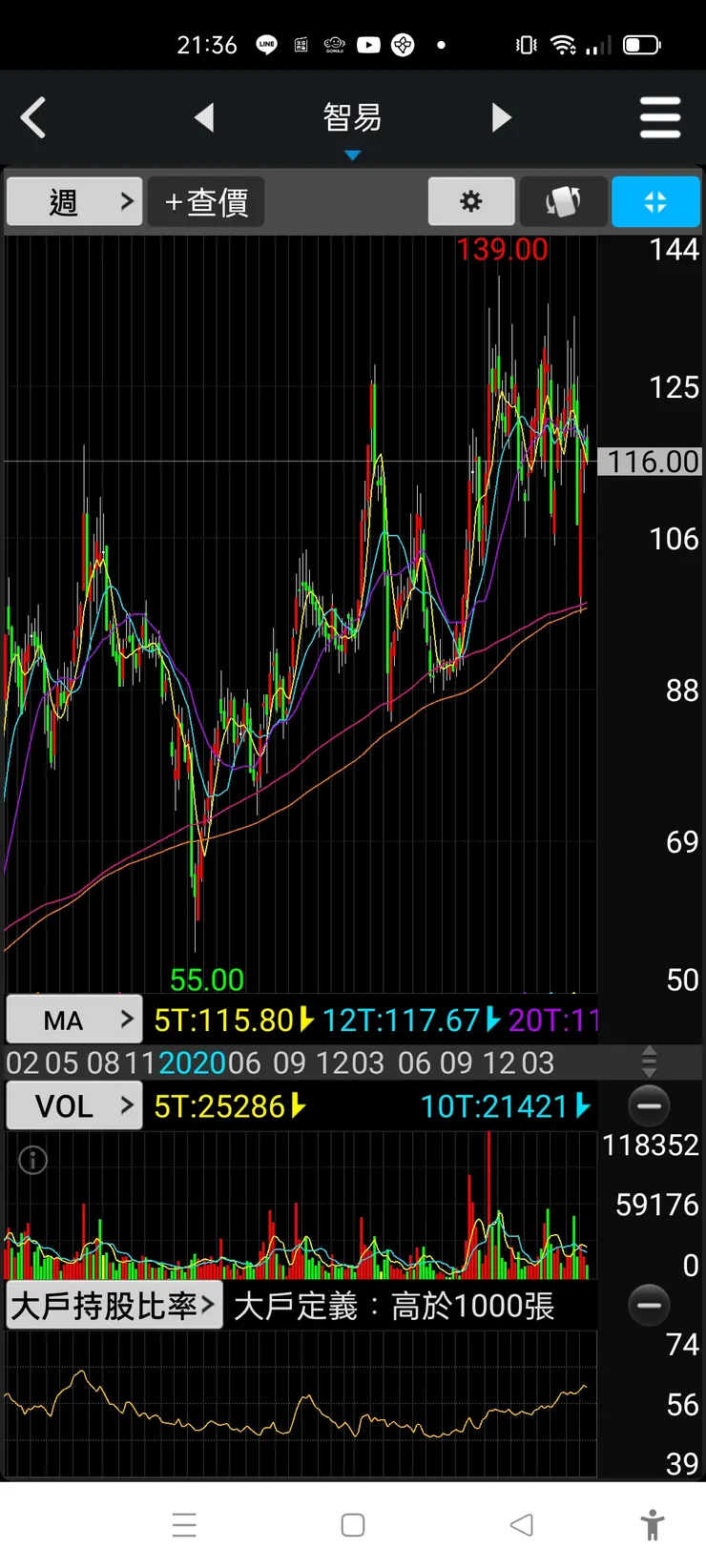706x1568 pixels.
Task: Switch to previous stock with left triangle
Action: [204, 118]
